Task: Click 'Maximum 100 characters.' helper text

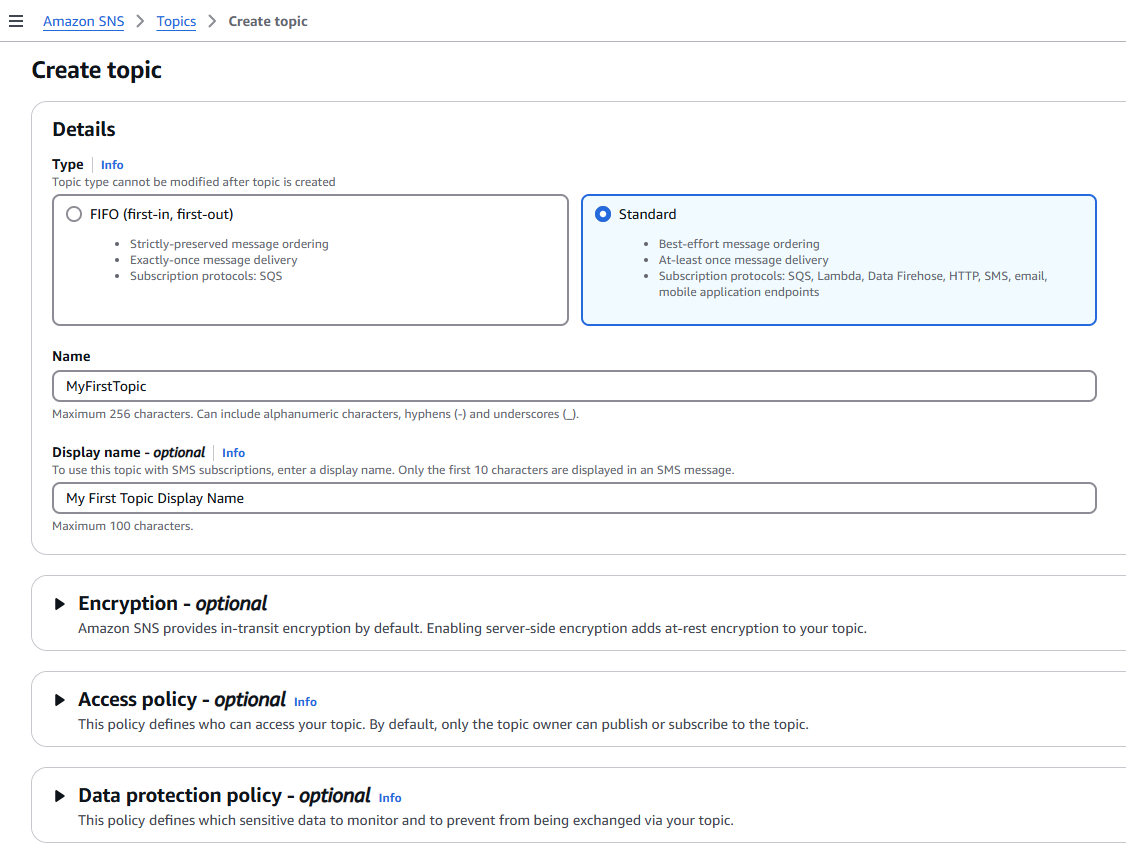Action: point(123,526)
